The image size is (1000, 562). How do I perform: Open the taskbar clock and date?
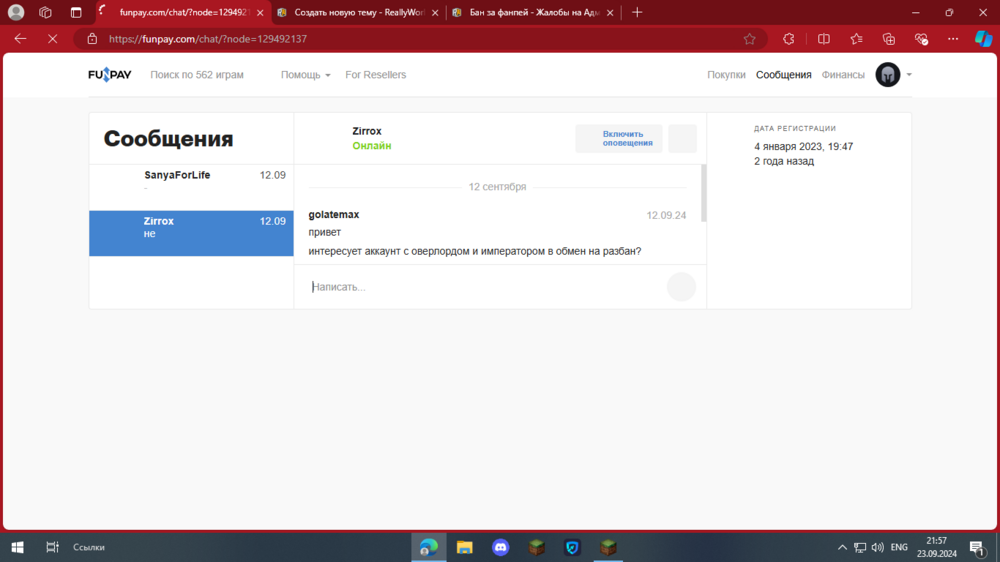[937, 547]
